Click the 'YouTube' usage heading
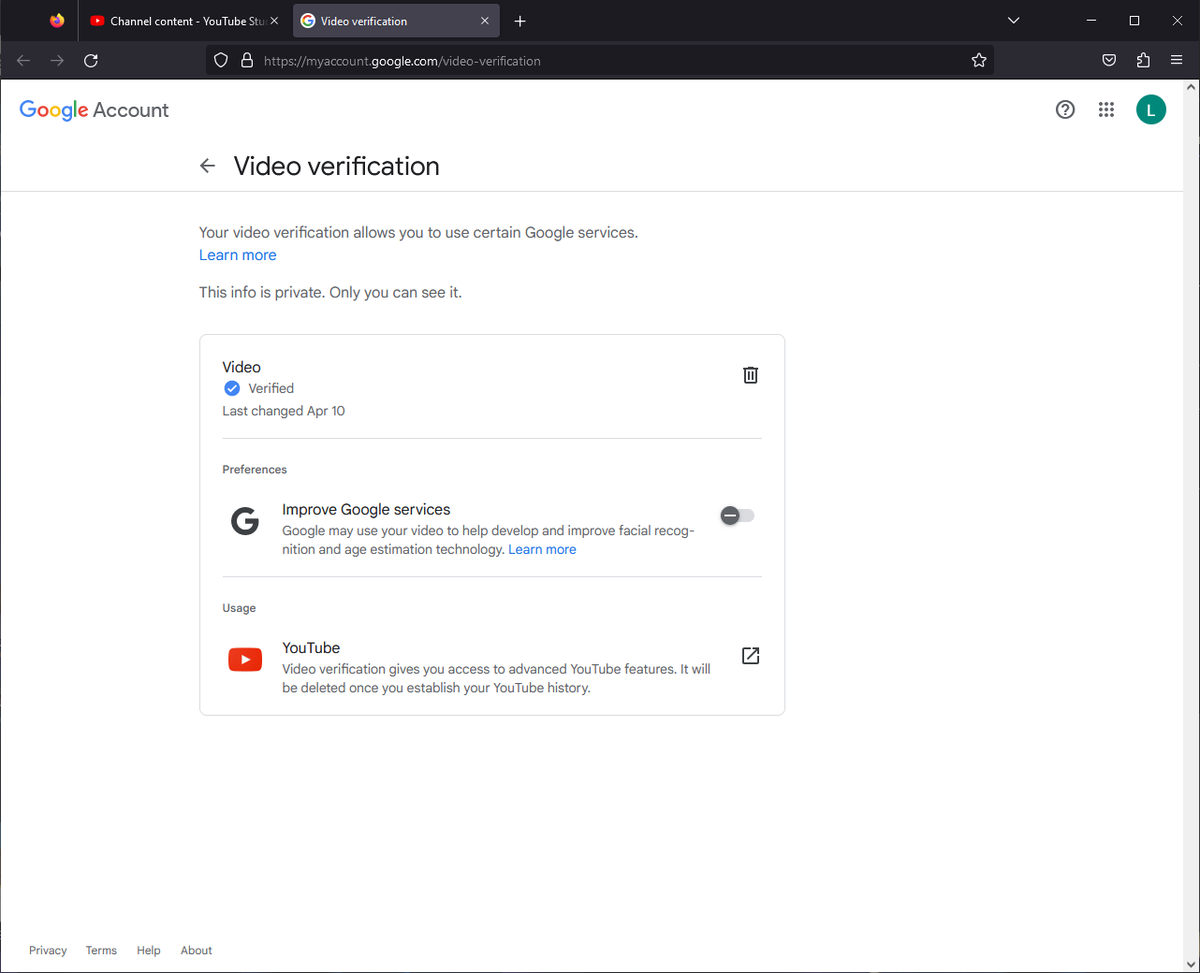Screen dimensions: 1200x973 coord(311,648)
